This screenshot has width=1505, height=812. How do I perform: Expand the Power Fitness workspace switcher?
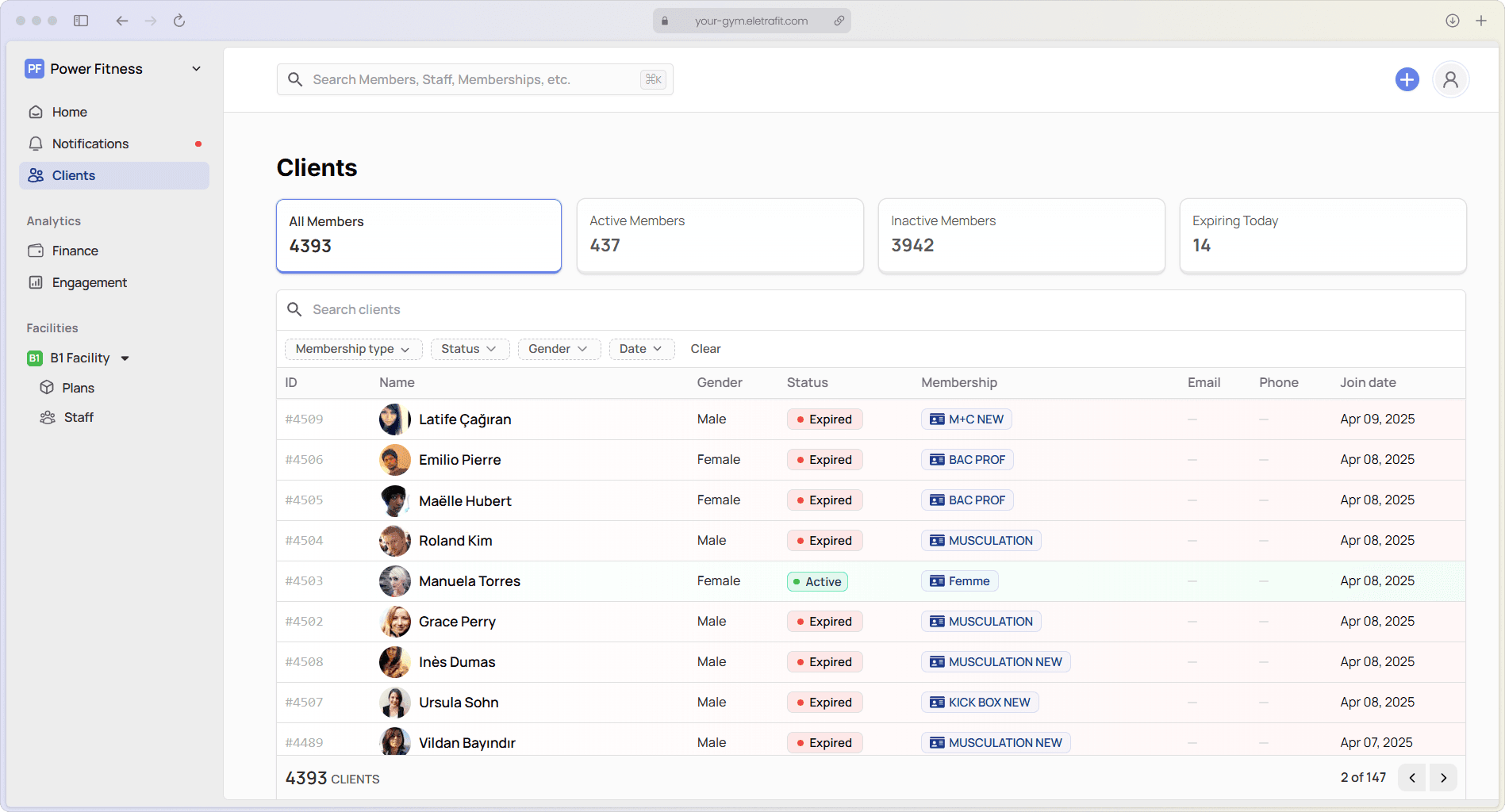tap(196, 69)
